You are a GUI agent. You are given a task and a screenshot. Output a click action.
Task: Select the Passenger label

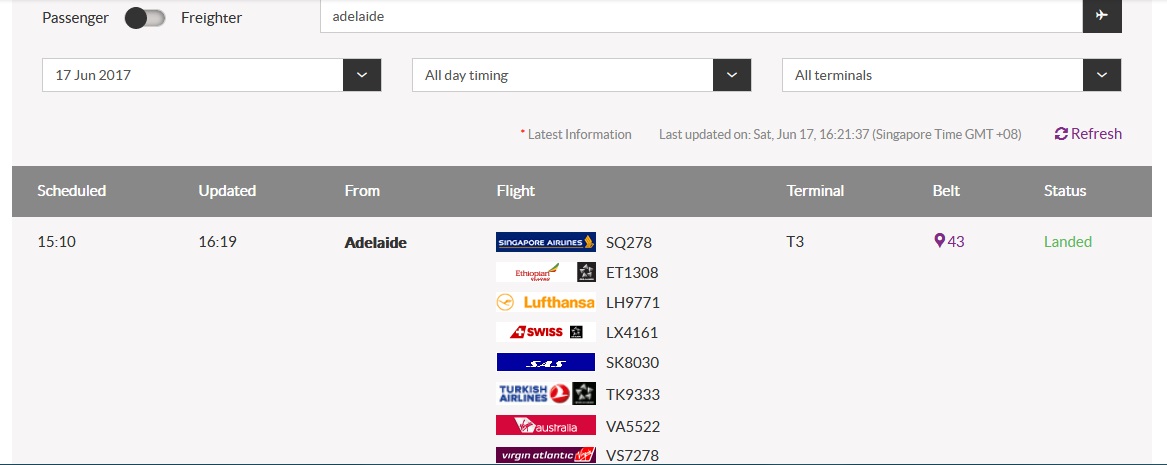[75, 18]
